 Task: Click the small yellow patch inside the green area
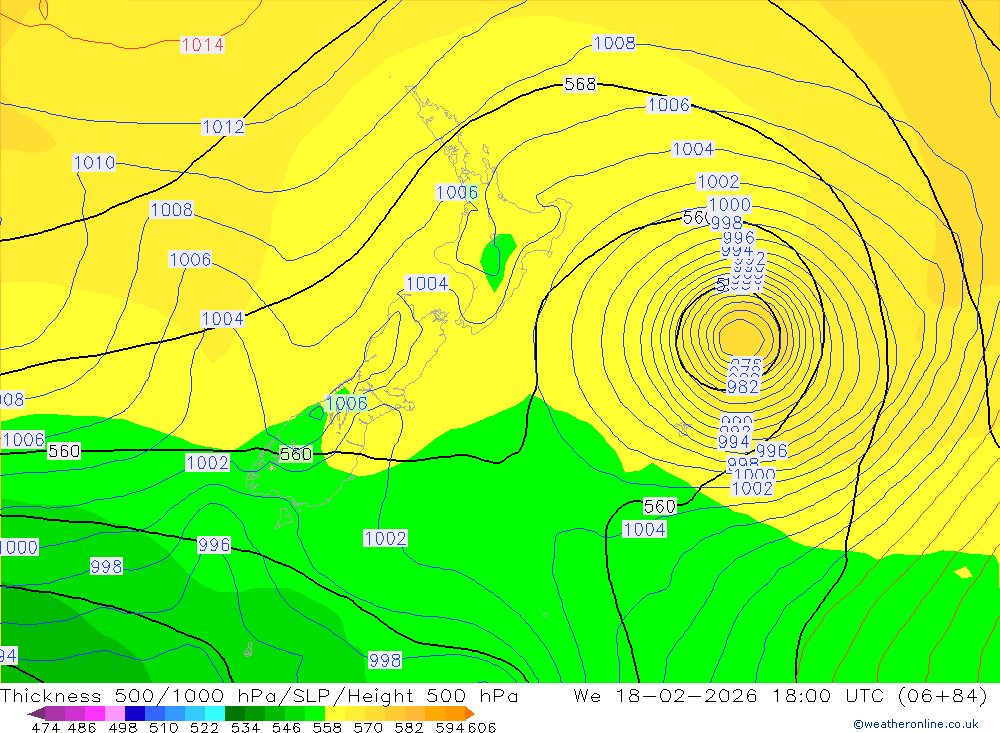click(963, 572)
